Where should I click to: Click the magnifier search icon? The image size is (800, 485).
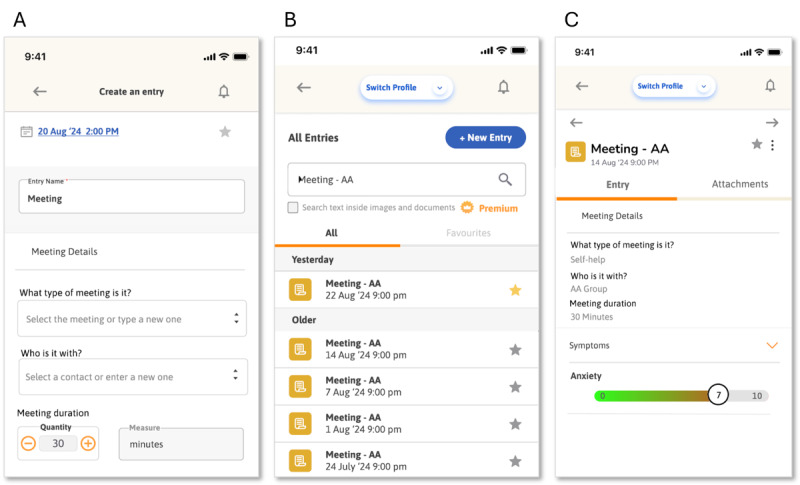coord(505,179)
